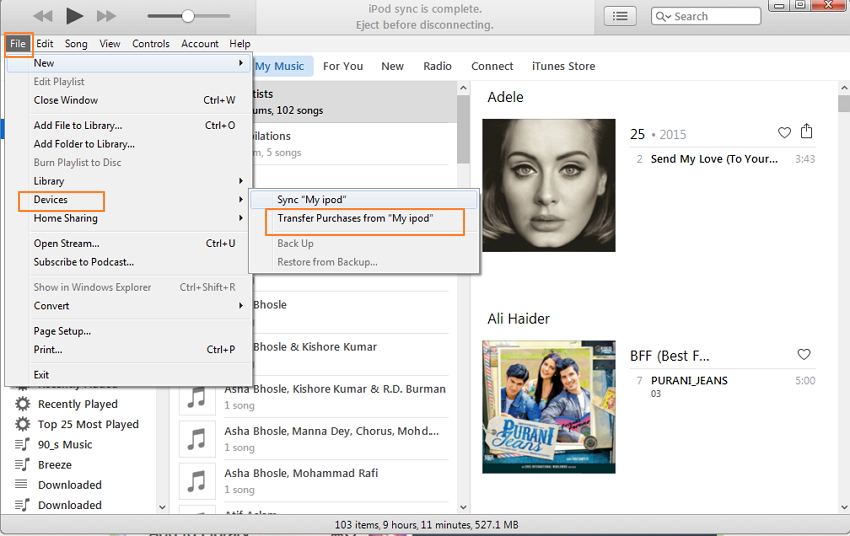Skip to the previous track
Viewport: 850px width, 536px height.
(42, 16)
